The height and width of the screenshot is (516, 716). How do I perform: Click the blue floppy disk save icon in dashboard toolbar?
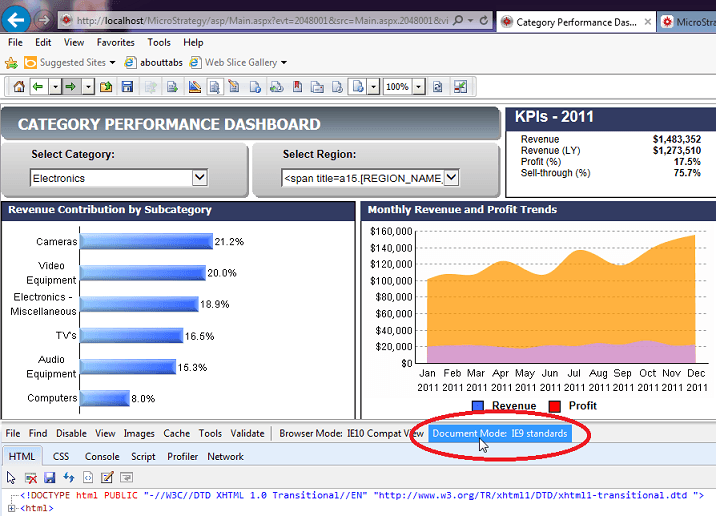[127, 87]
